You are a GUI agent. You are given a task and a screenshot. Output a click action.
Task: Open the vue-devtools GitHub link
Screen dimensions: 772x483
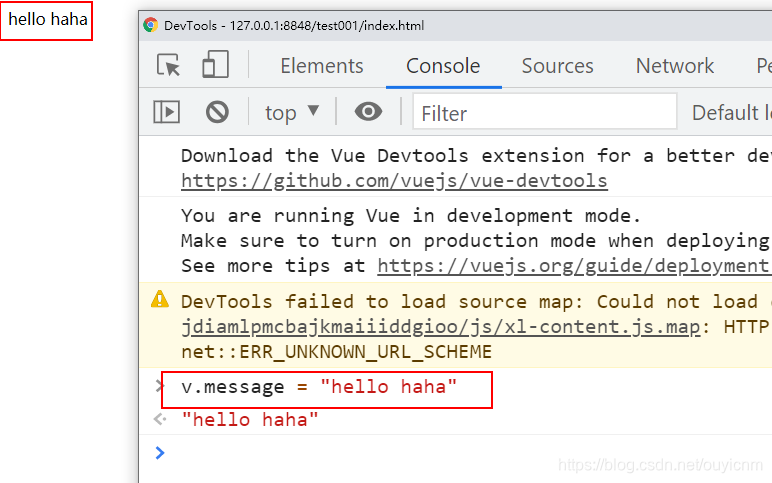click(394, 181)
